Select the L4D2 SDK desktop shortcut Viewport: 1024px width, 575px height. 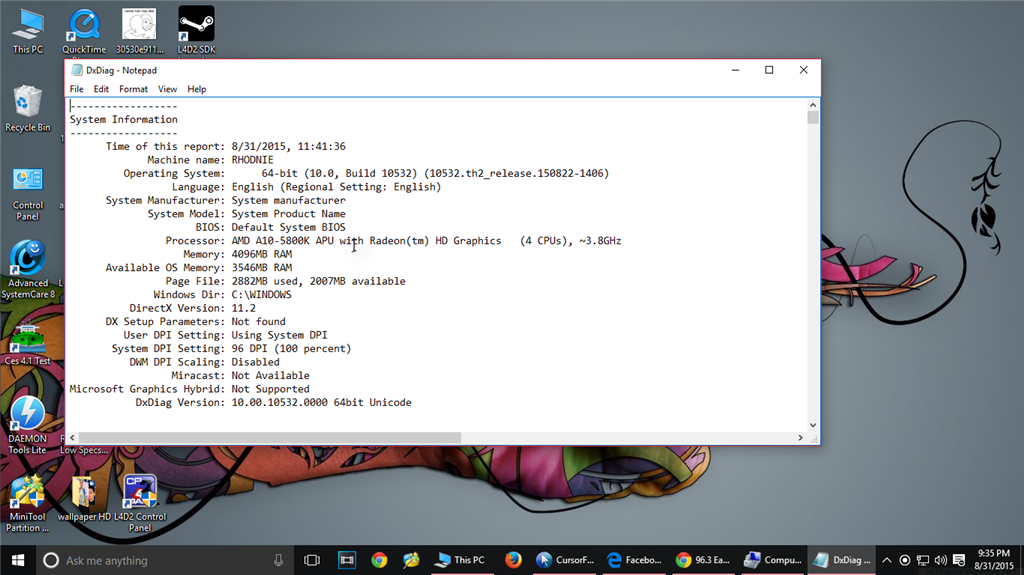coord(196,31)
